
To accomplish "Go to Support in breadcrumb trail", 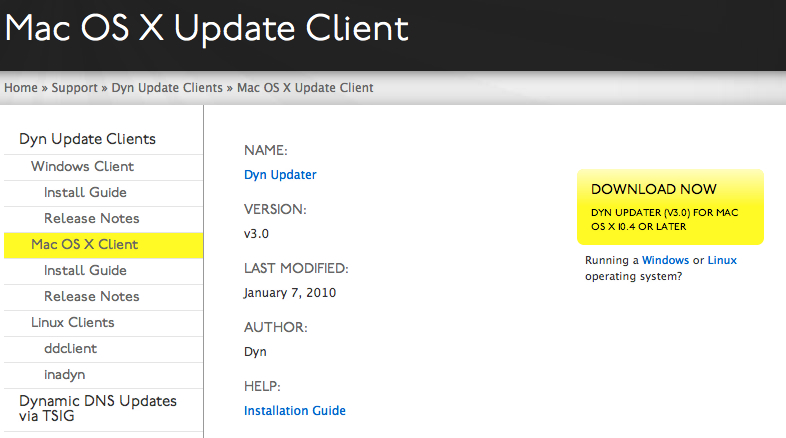I will 74,88.
